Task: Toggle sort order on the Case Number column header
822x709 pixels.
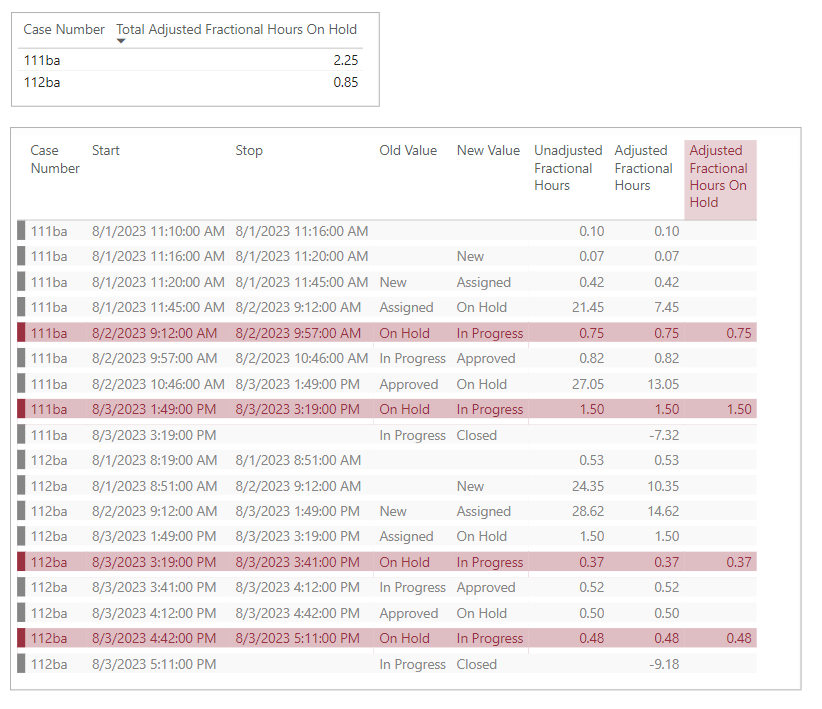Action: tap(54, 159)
